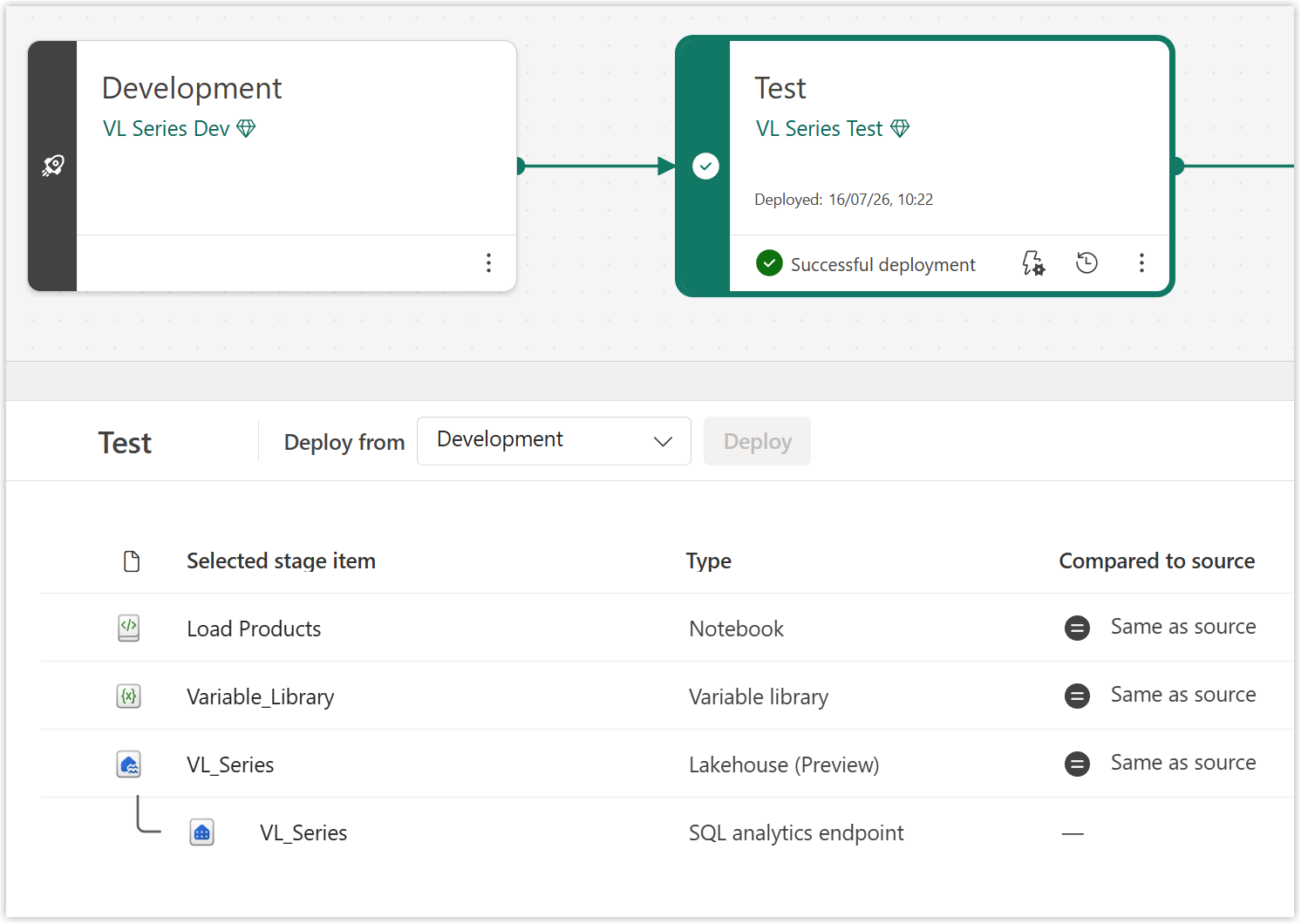The image size is (1301, 924).
Task: Click the Notebook type cell
Action: coord(736,628)
